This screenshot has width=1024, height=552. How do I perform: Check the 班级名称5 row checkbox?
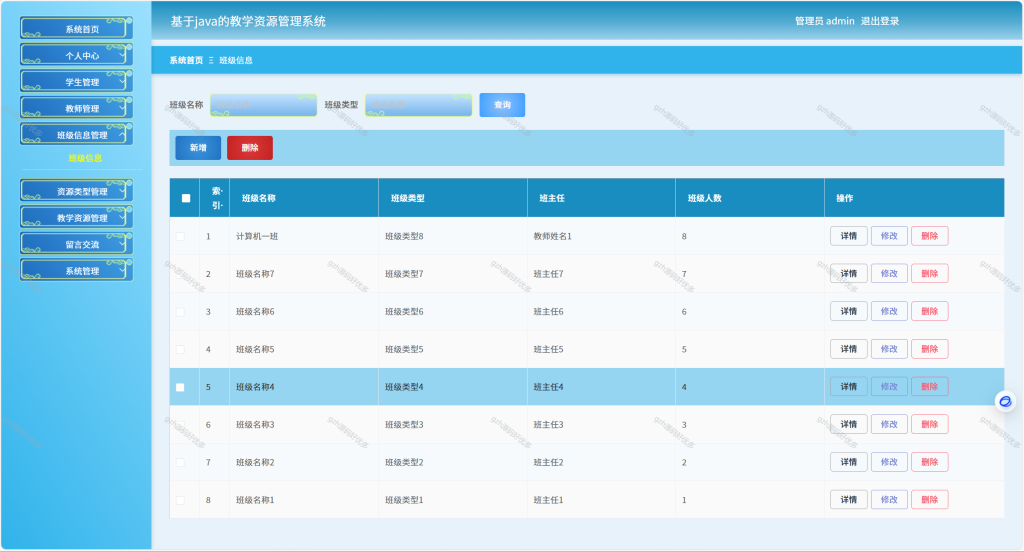tap(180, 349)
